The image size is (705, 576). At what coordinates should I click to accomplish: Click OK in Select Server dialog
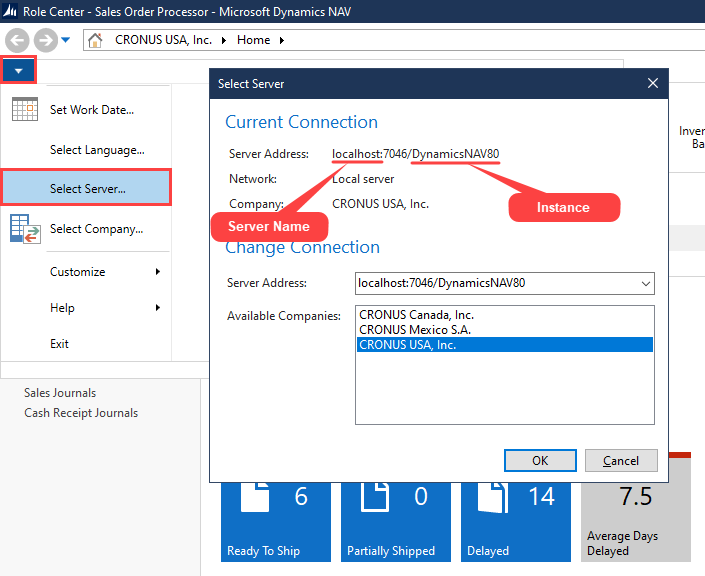[x=540, y=460]
